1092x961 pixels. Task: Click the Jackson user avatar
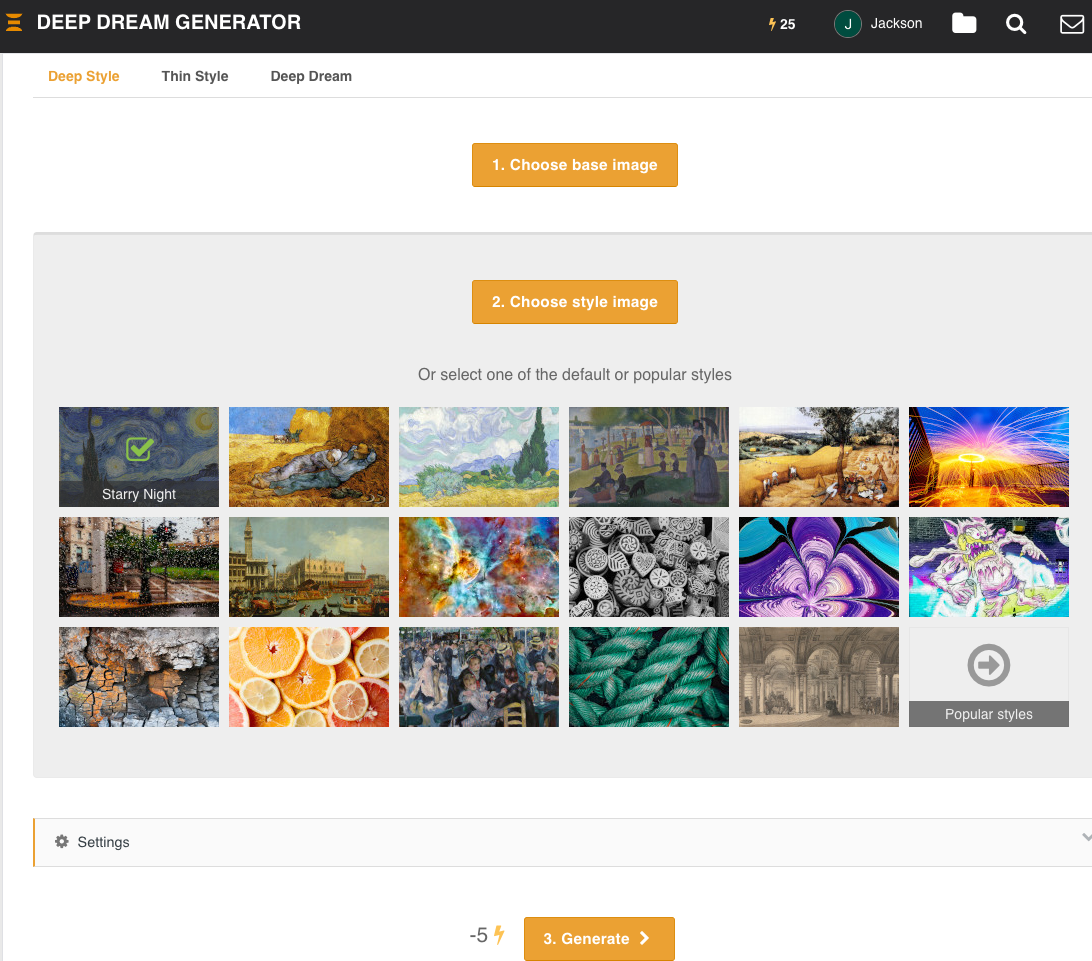(x=847, y=24)
